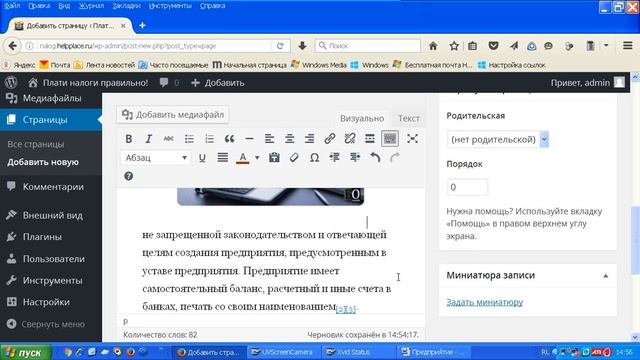Underline the selected text
640x360 pixels.
[x=202, y=158]
